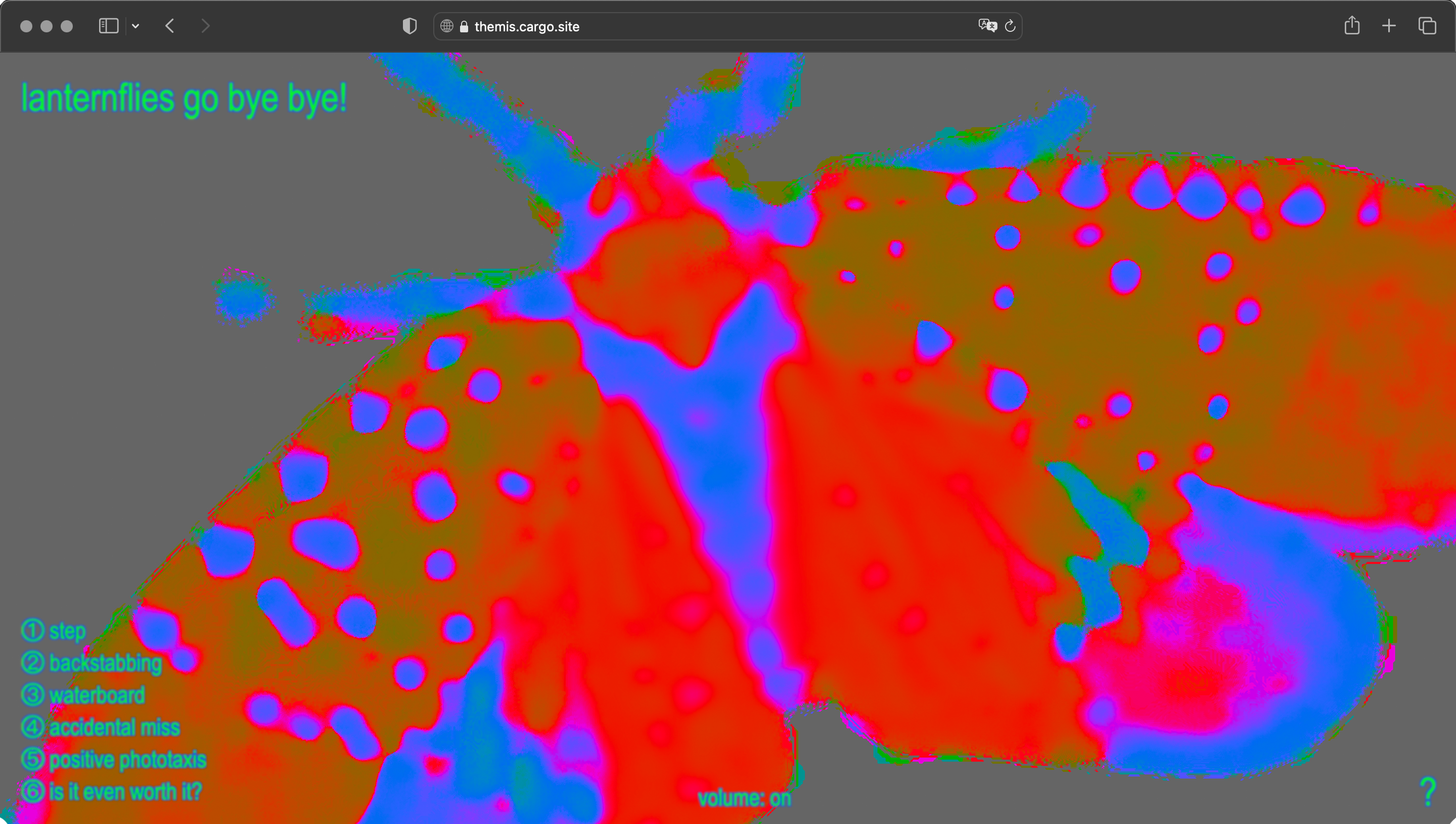Click the forward navigation arrow
The image size is (1456, 824).
(x=205, y=26)
